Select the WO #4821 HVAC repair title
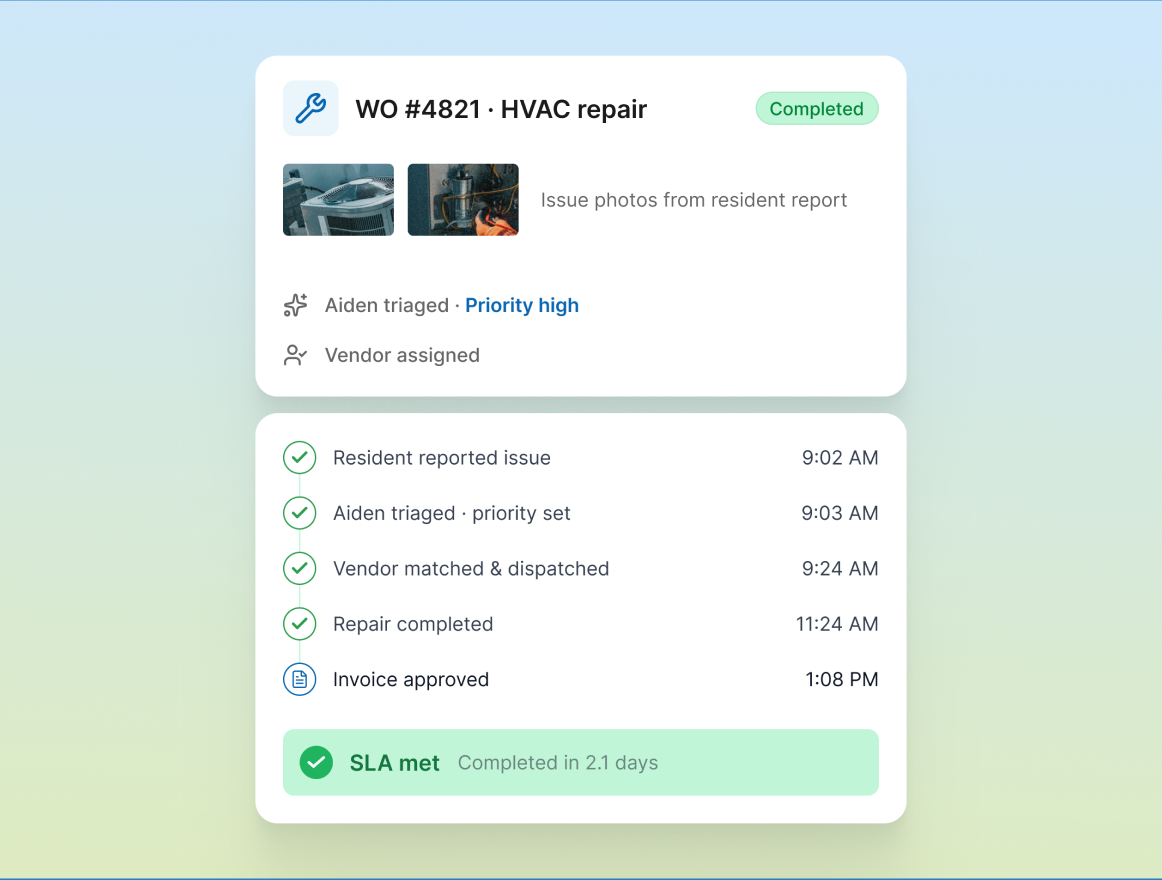This screenshot has width=1162, height=880. tap(501, 109)
